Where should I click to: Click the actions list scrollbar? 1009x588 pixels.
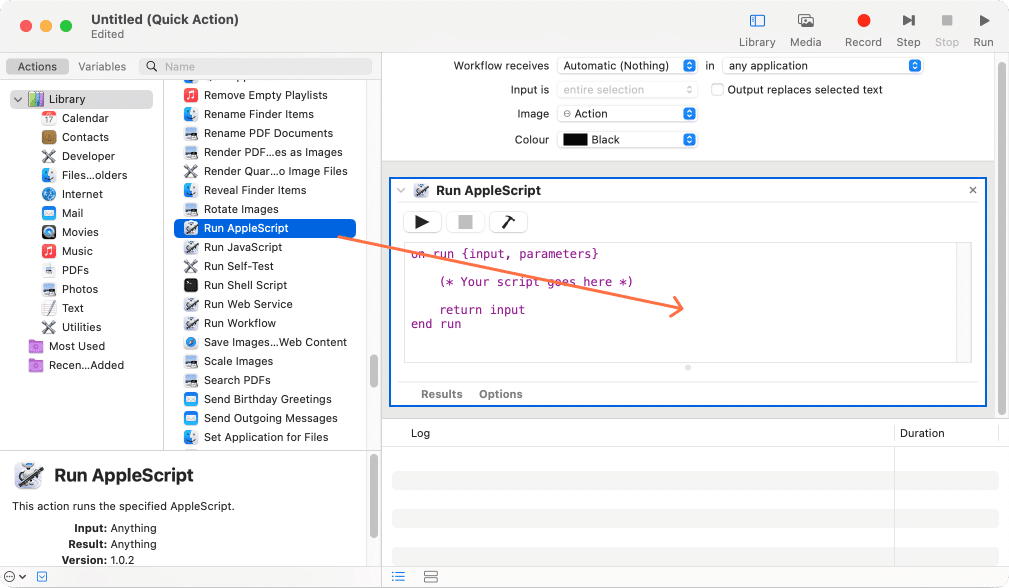(x=374, y=371)
